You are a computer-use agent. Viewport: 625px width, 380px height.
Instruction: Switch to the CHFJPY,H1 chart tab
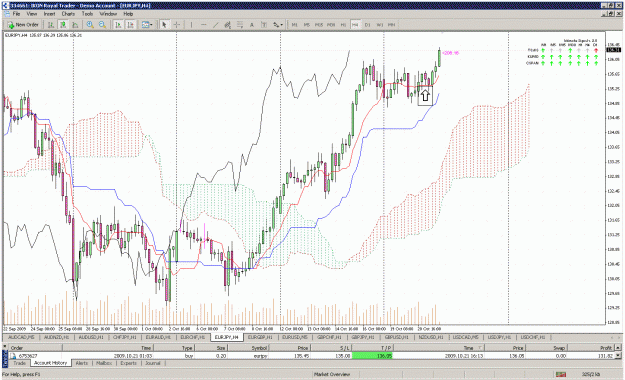[125, 337]
